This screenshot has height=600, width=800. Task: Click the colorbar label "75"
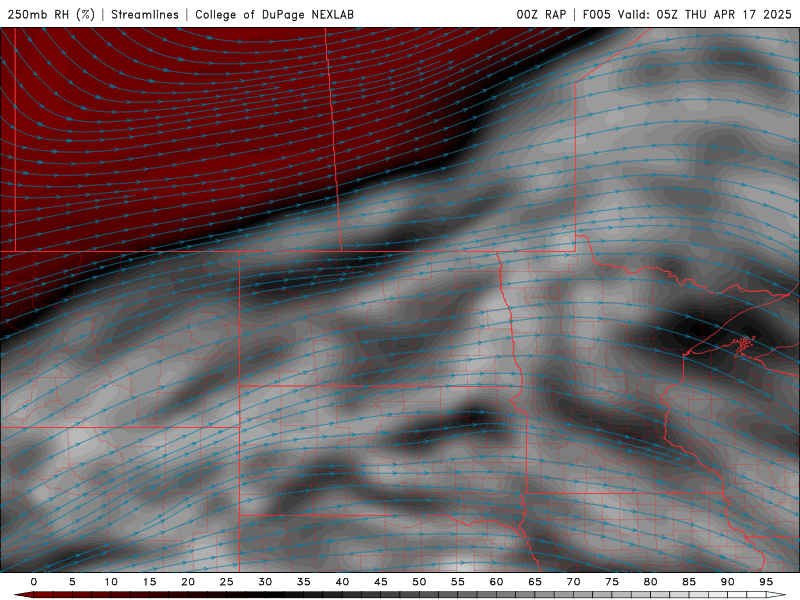[x=612, y=582]
